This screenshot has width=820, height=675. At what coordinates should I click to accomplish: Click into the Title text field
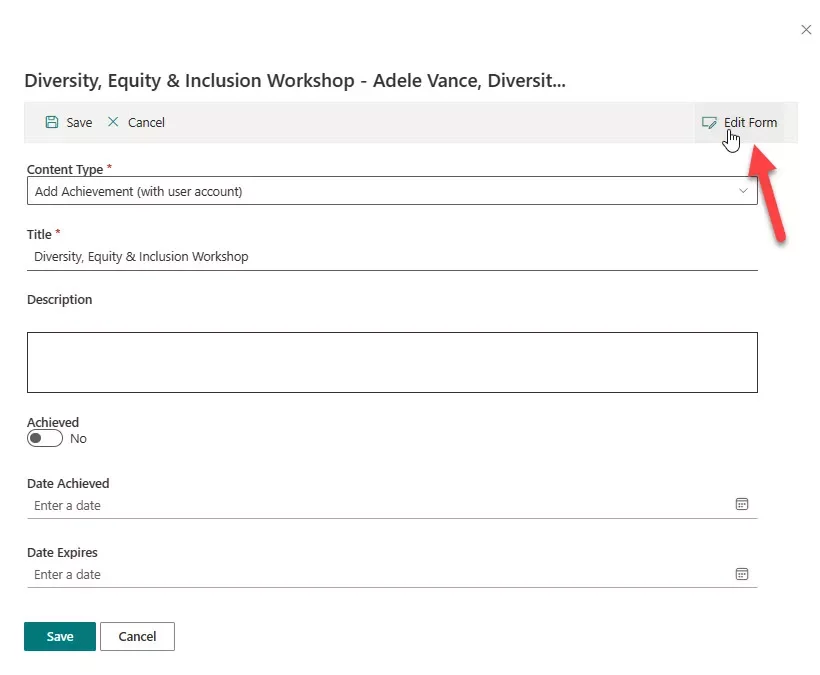tap(390, 257)
